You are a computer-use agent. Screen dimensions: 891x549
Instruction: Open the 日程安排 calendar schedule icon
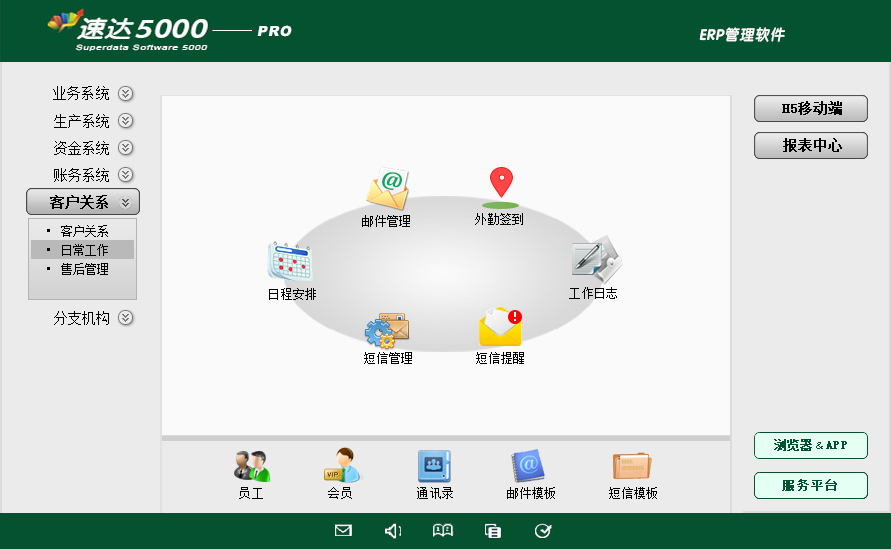click(x=290, y=261)
